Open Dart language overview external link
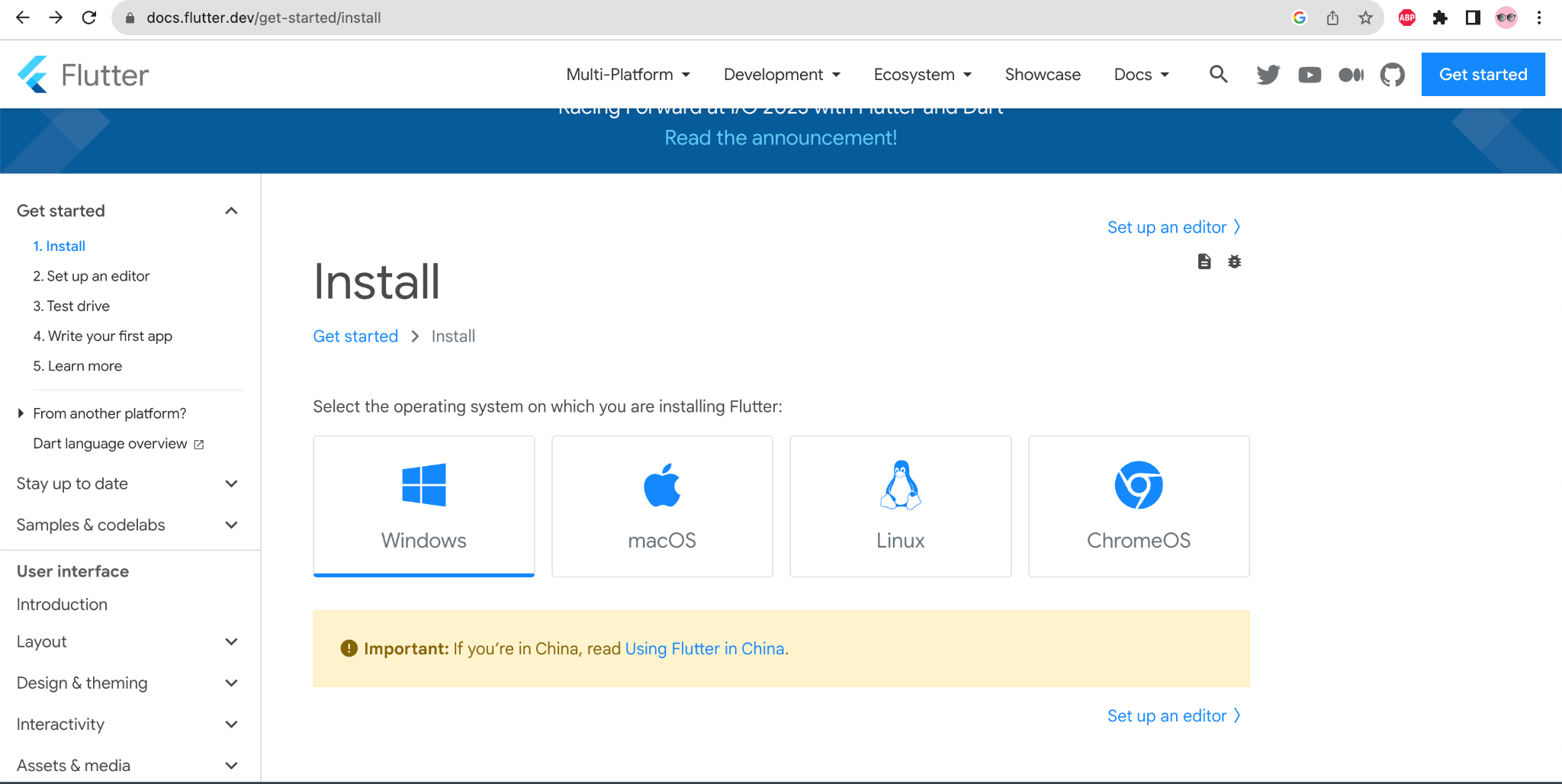 118,444
